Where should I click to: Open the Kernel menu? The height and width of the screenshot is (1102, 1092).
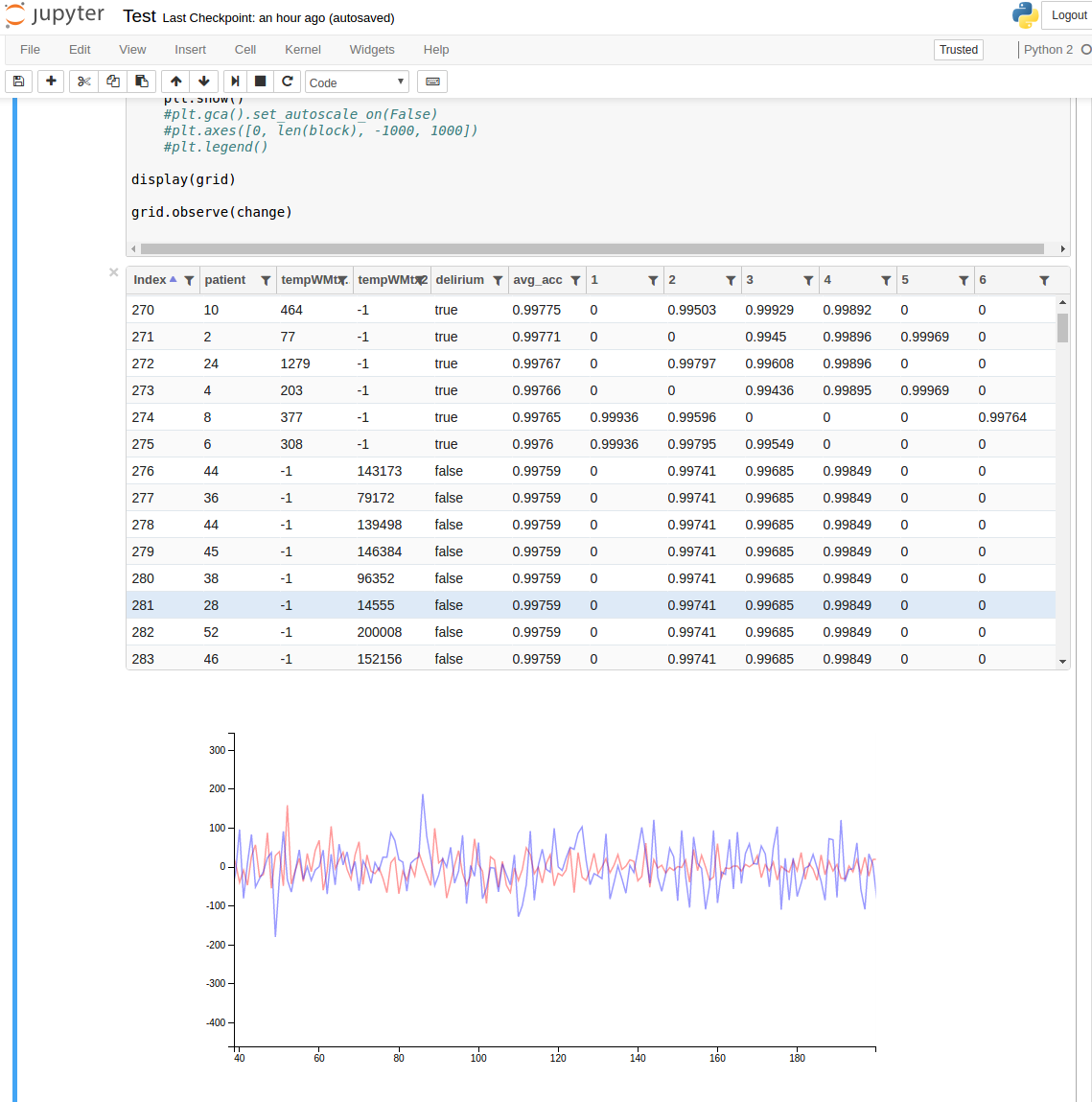[x=302, y=49]
